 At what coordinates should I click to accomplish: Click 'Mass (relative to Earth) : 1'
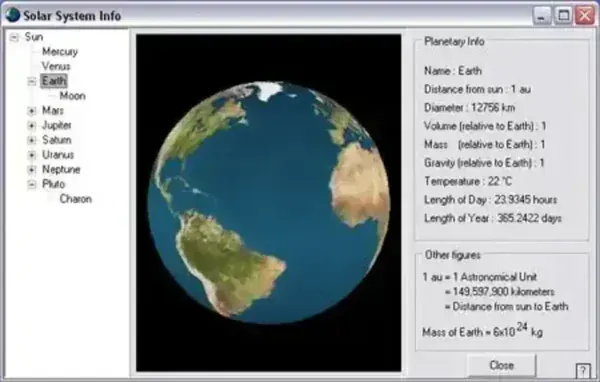(x=484, y=144)
